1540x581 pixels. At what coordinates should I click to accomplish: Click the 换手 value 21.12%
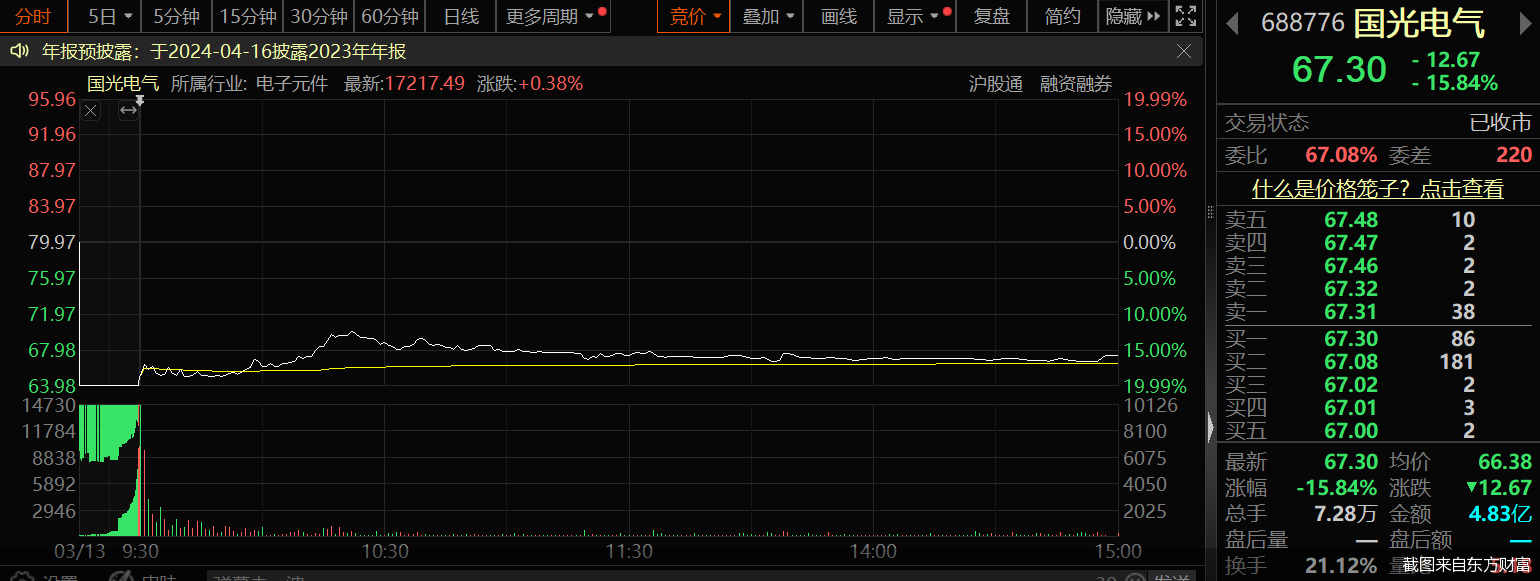coord(1341,566)
